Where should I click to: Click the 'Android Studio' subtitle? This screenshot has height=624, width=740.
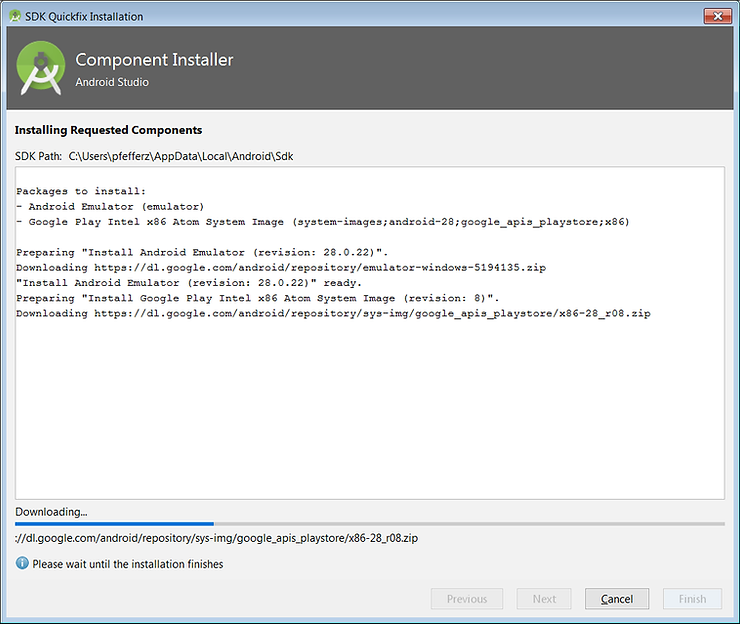pos(112,82)
